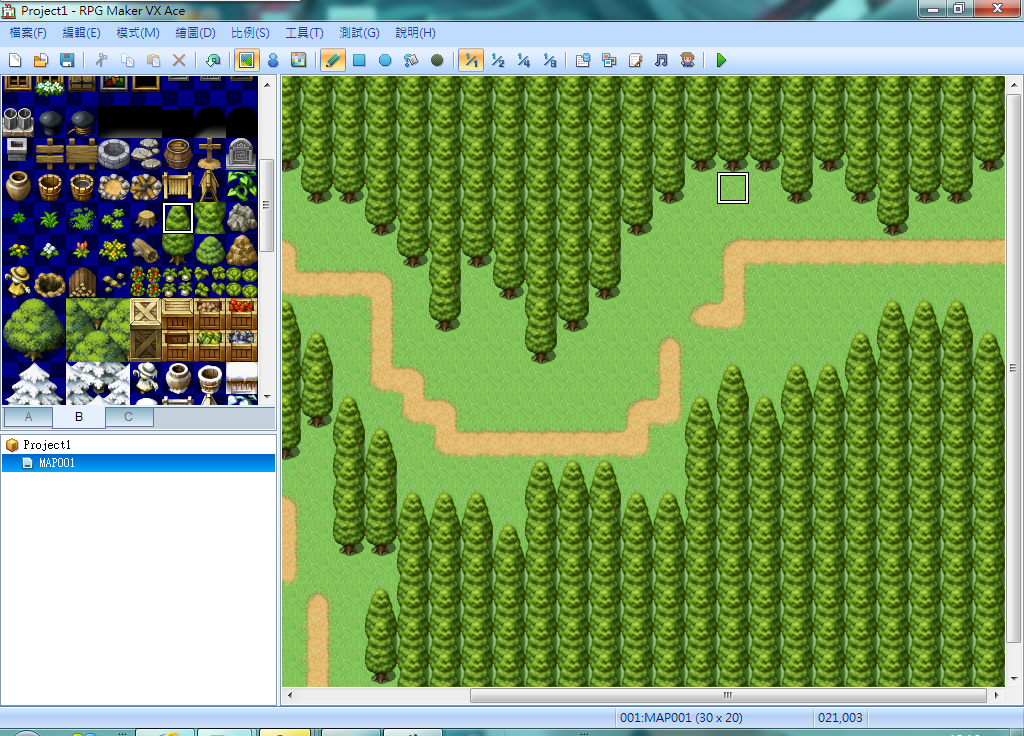
Task: Open the 工具(T) menu
Action: [x=304, y=33]
